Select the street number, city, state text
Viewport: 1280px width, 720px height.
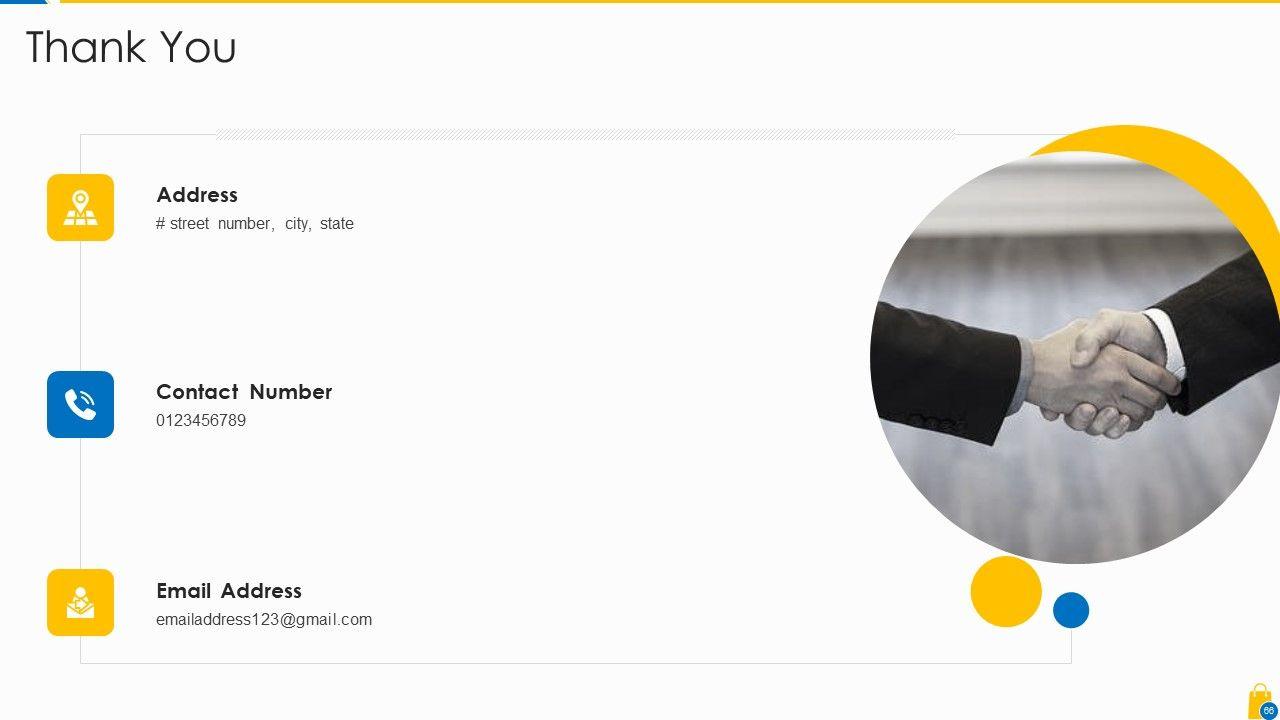255,224
